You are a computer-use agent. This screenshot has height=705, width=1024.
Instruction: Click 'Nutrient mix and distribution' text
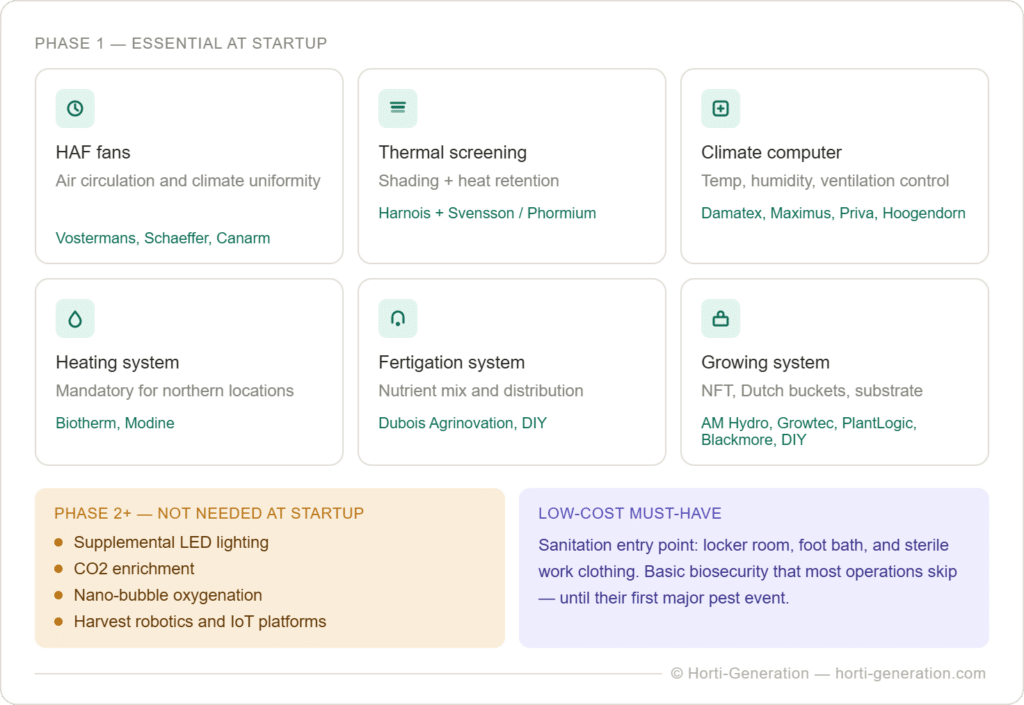tap(481, 391)
